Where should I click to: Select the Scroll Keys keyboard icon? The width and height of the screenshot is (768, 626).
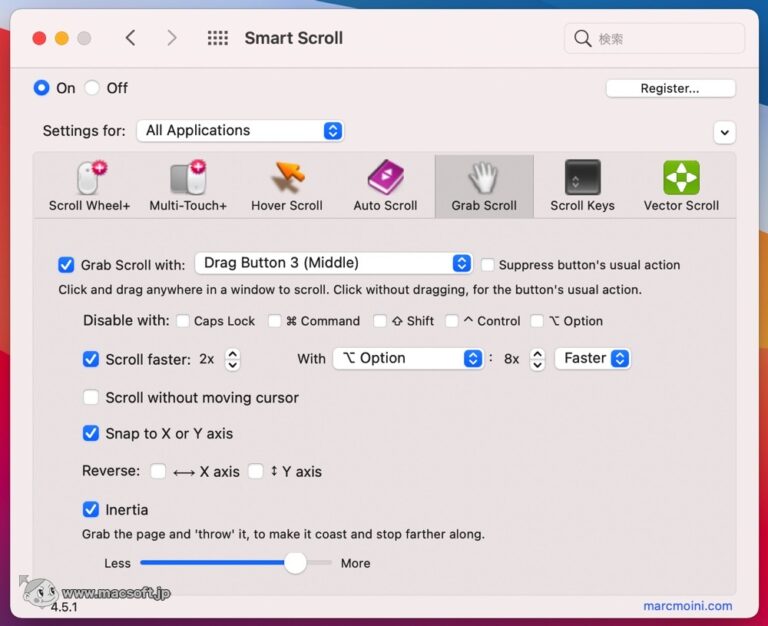(x=582, y=177)
